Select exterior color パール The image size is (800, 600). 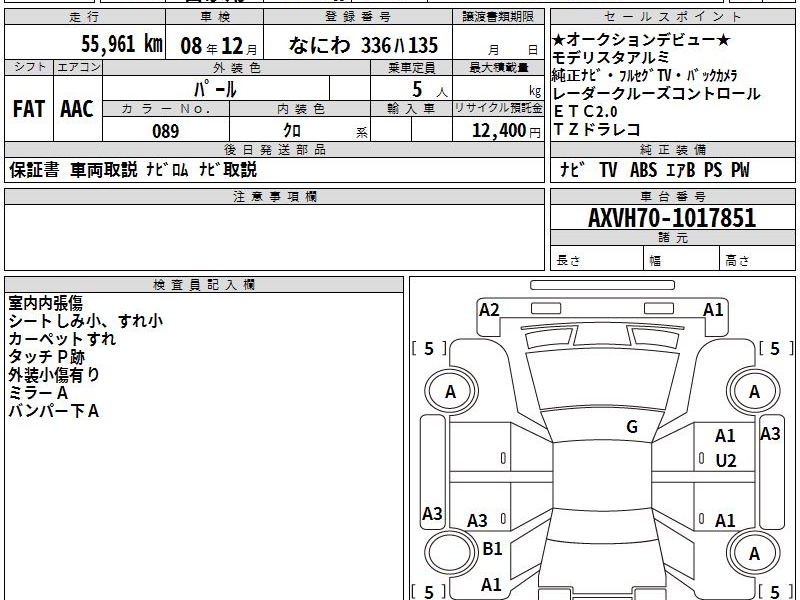pyautogui.click(x=215, y=89)
